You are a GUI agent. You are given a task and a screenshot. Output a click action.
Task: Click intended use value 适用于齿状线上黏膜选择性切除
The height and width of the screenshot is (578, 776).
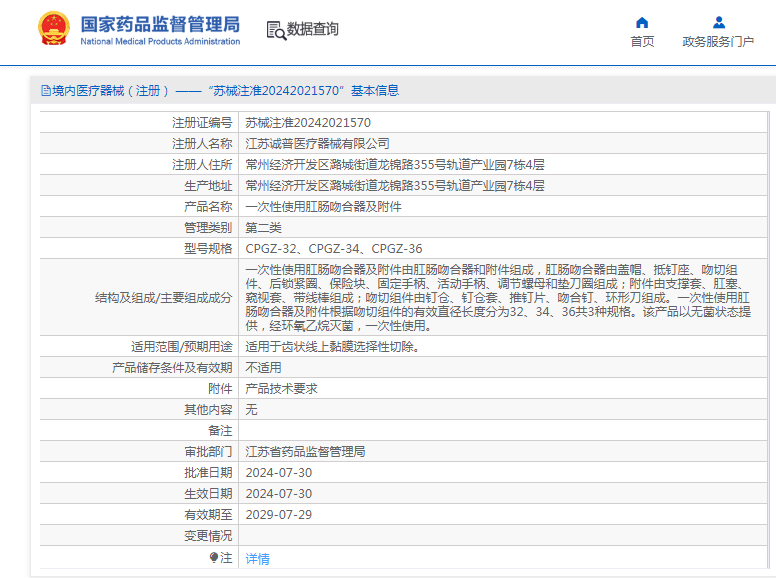tap(333, 347)
